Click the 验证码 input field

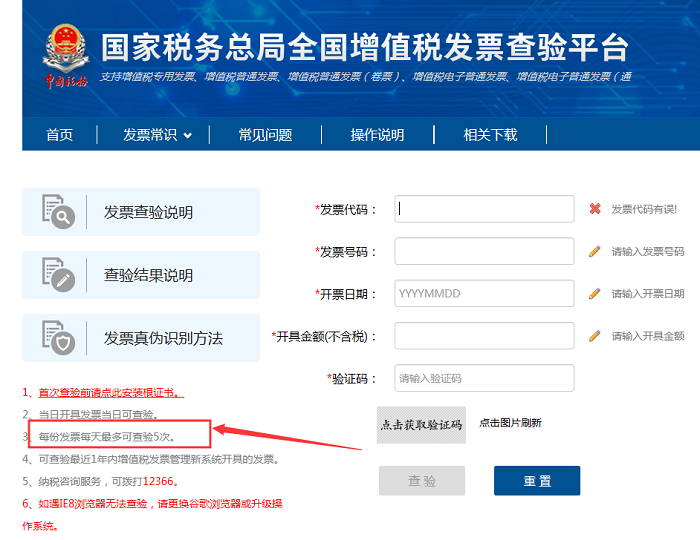click(484, 378)
